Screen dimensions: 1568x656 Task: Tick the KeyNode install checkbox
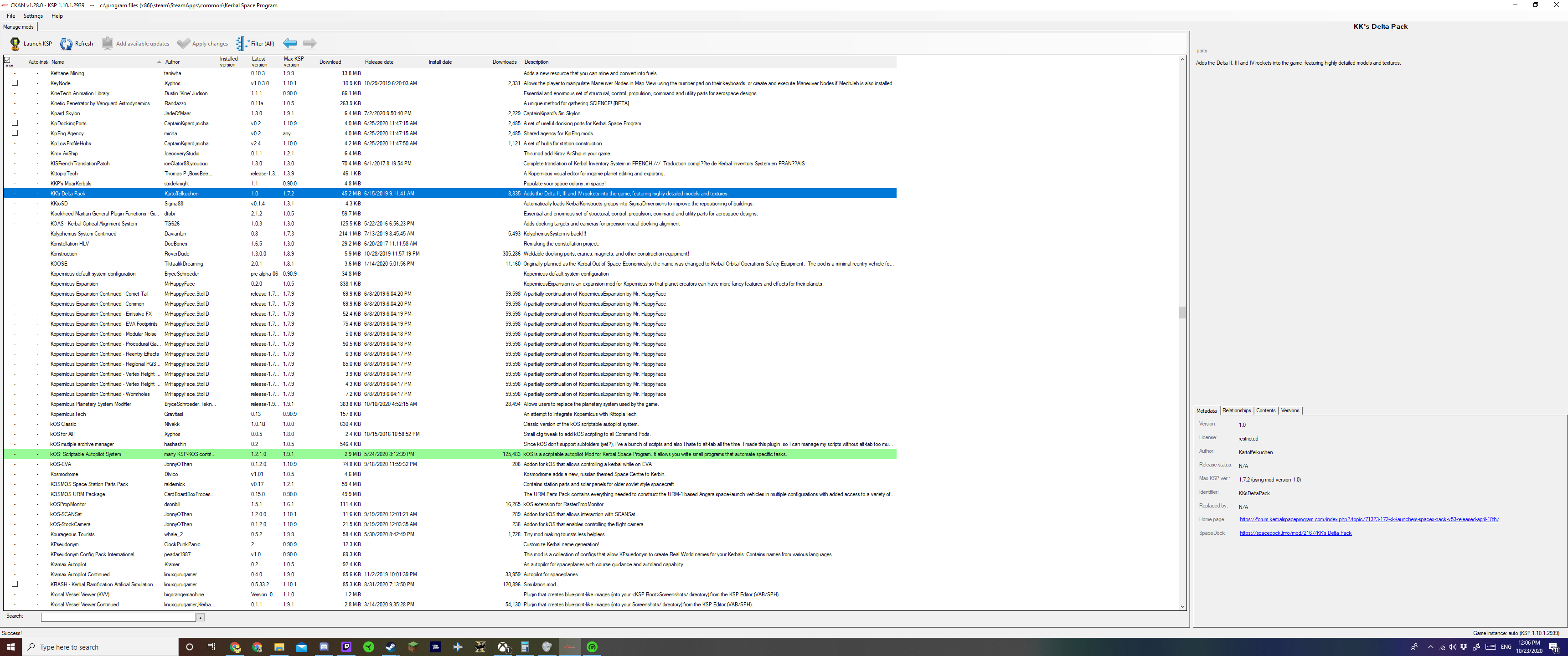click(x=15, y=83)
